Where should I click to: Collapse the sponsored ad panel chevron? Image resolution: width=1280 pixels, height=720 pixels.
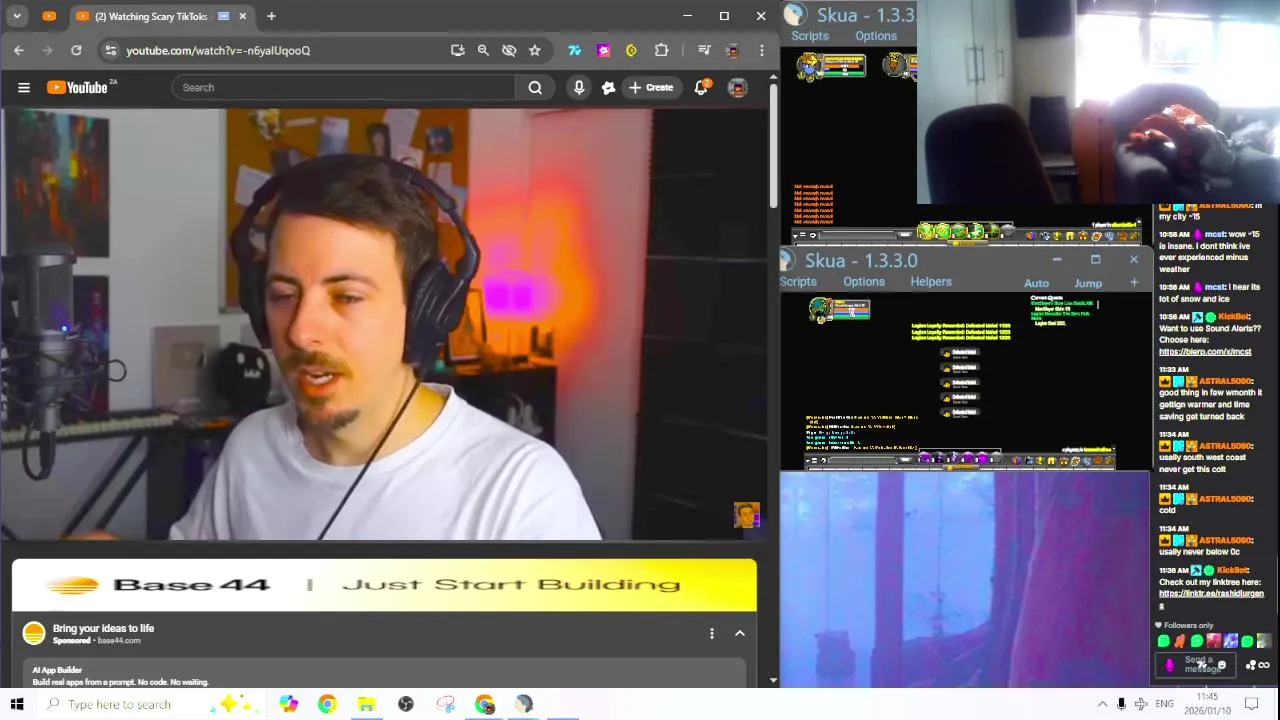pos(740,633)
